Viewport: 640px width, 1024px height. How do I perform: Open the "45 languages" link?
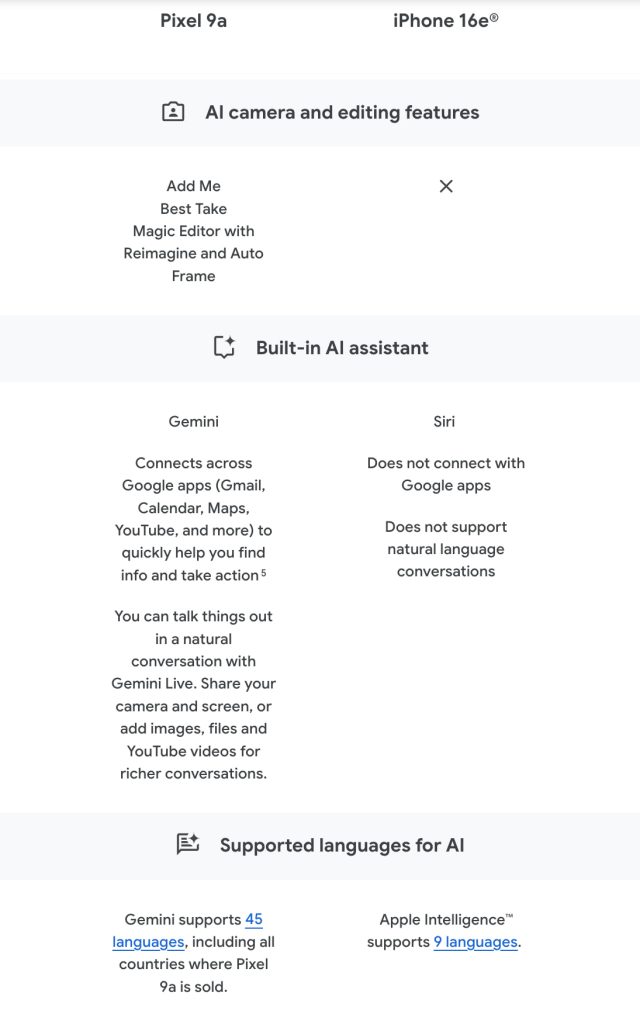(252, 920)
